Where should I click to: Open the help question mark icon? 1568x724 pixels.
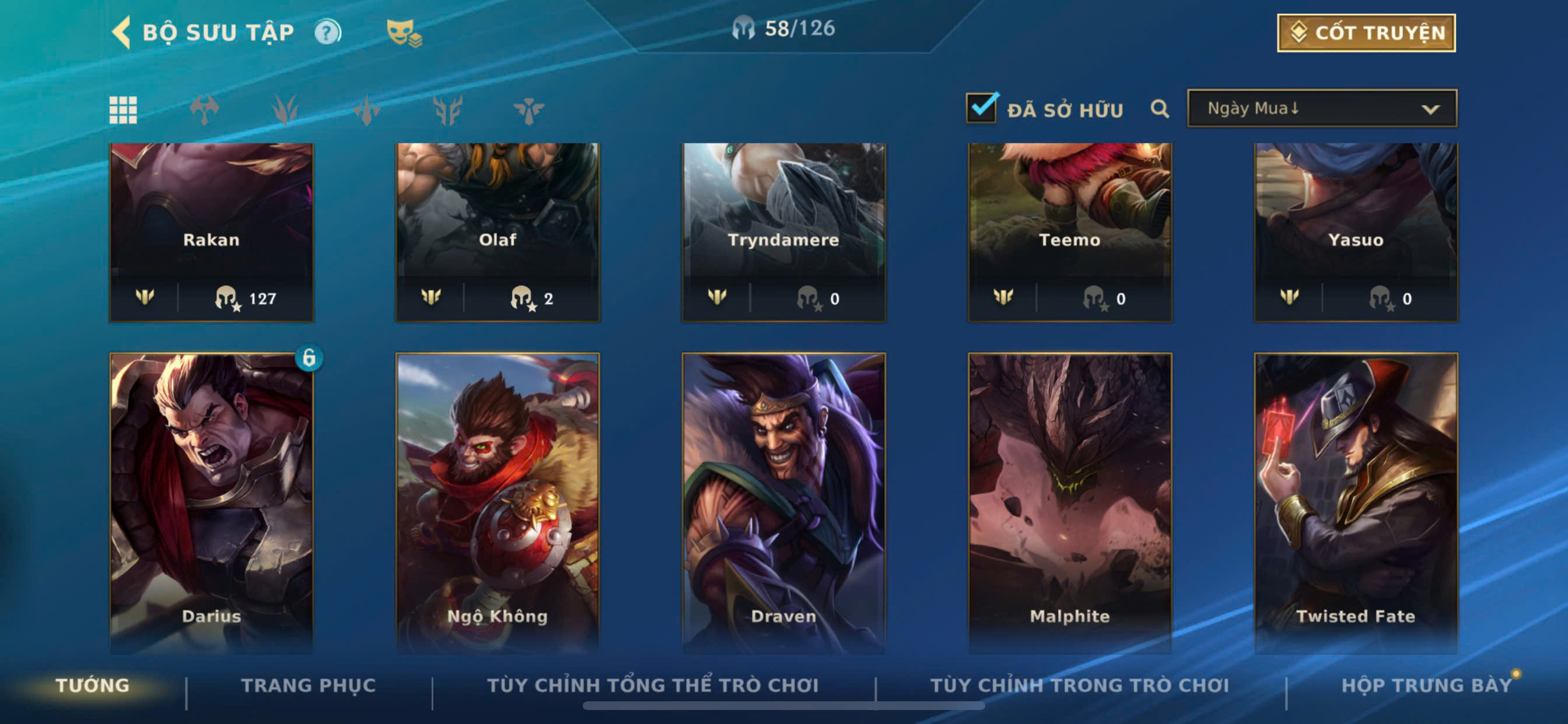pos(327,31)
